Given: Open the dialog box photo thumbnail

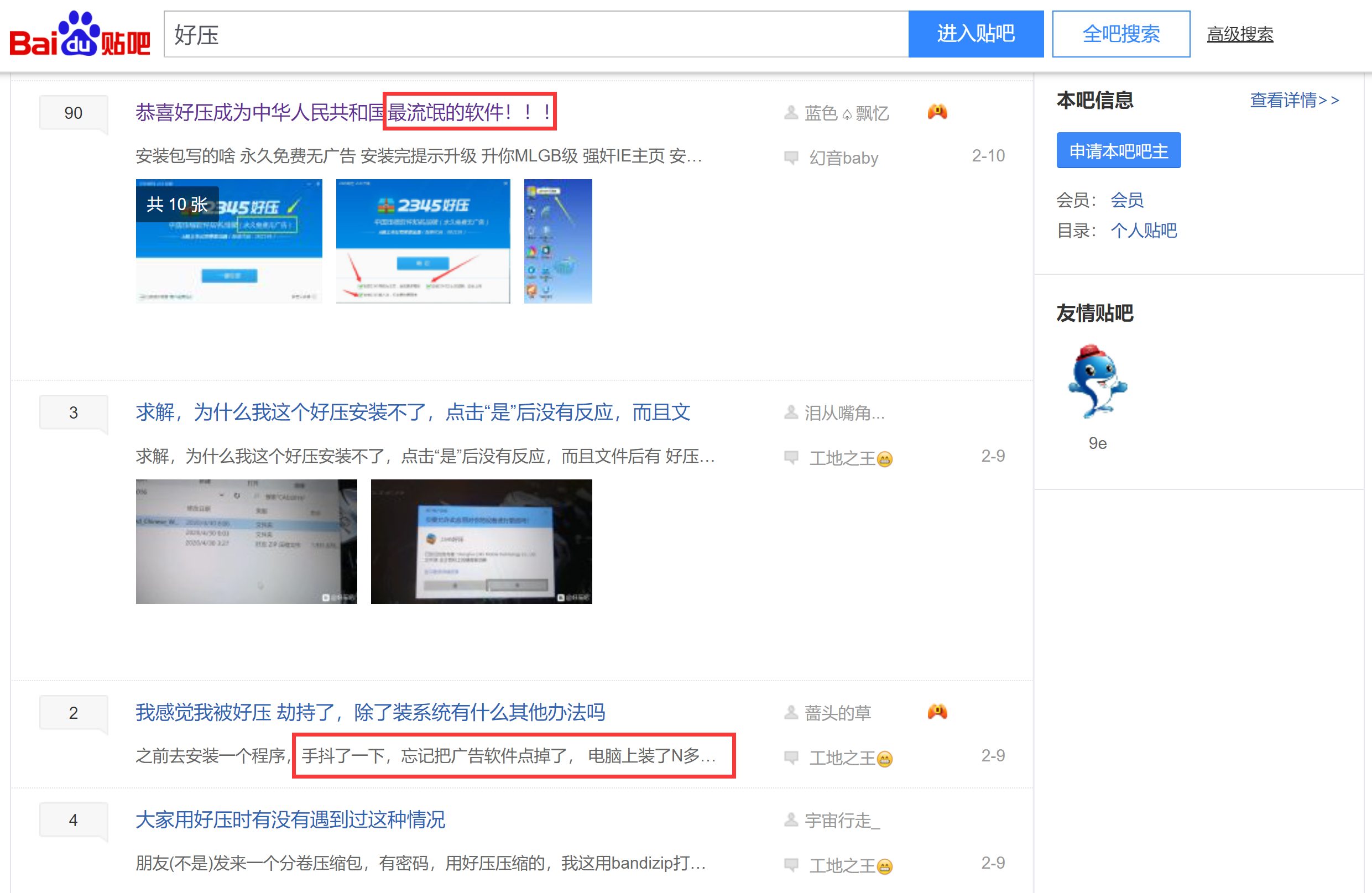Looking at the screenshot, I should coord(481,541).
